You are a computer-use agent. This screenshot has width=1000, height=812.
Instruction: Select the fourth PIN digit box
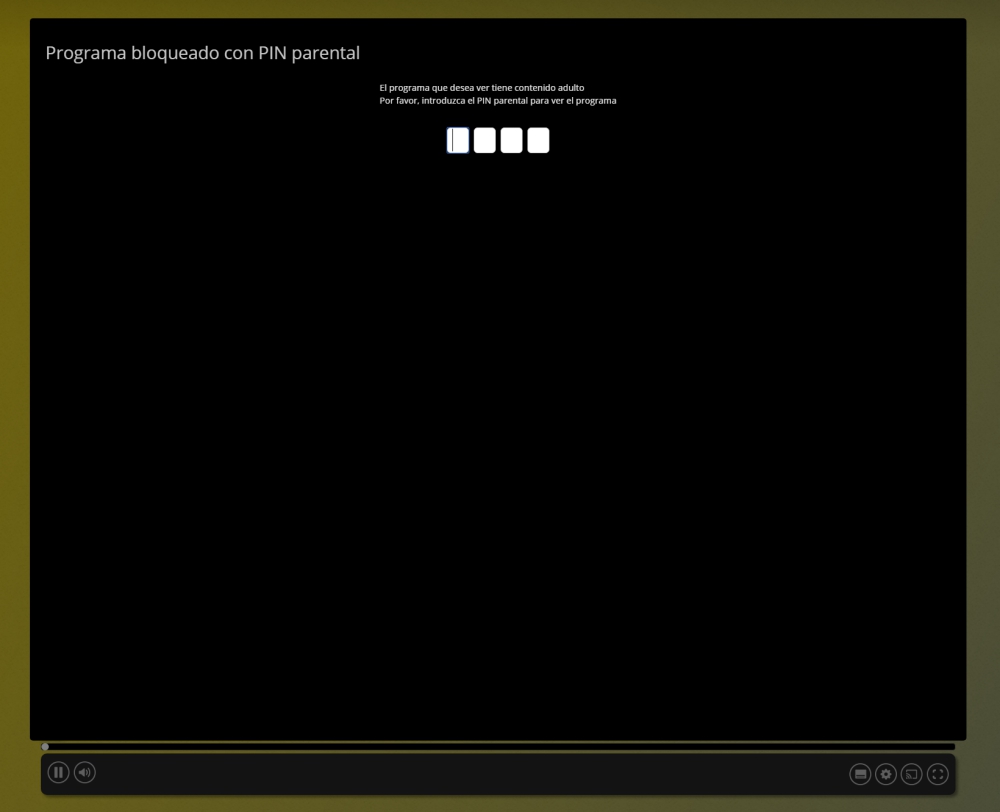[x=538, y=141]
